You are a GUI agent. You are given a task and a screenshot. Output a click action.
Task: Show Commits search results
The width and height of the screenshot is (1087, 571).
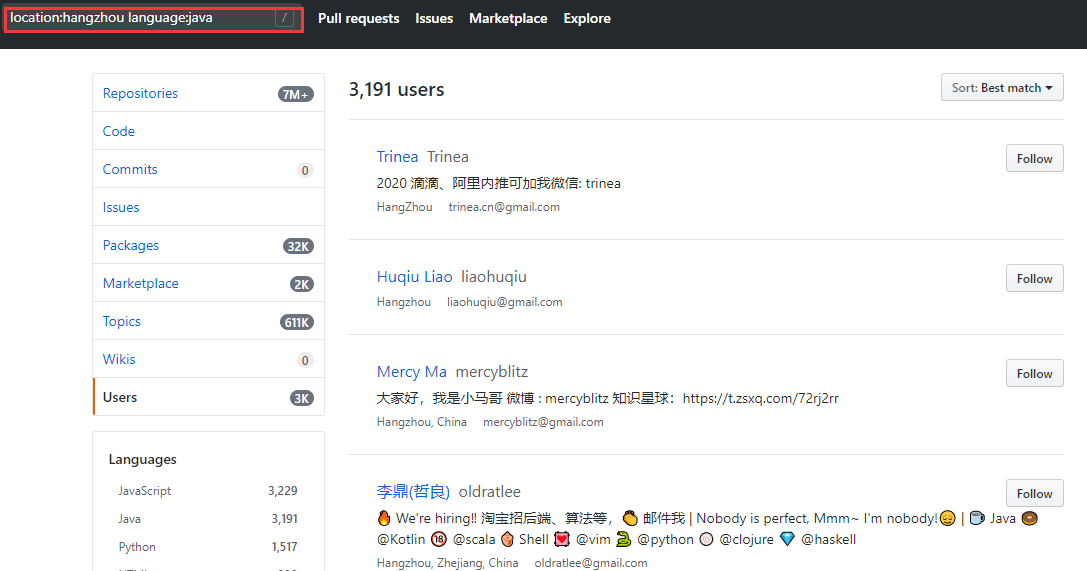tap(208, 169)
